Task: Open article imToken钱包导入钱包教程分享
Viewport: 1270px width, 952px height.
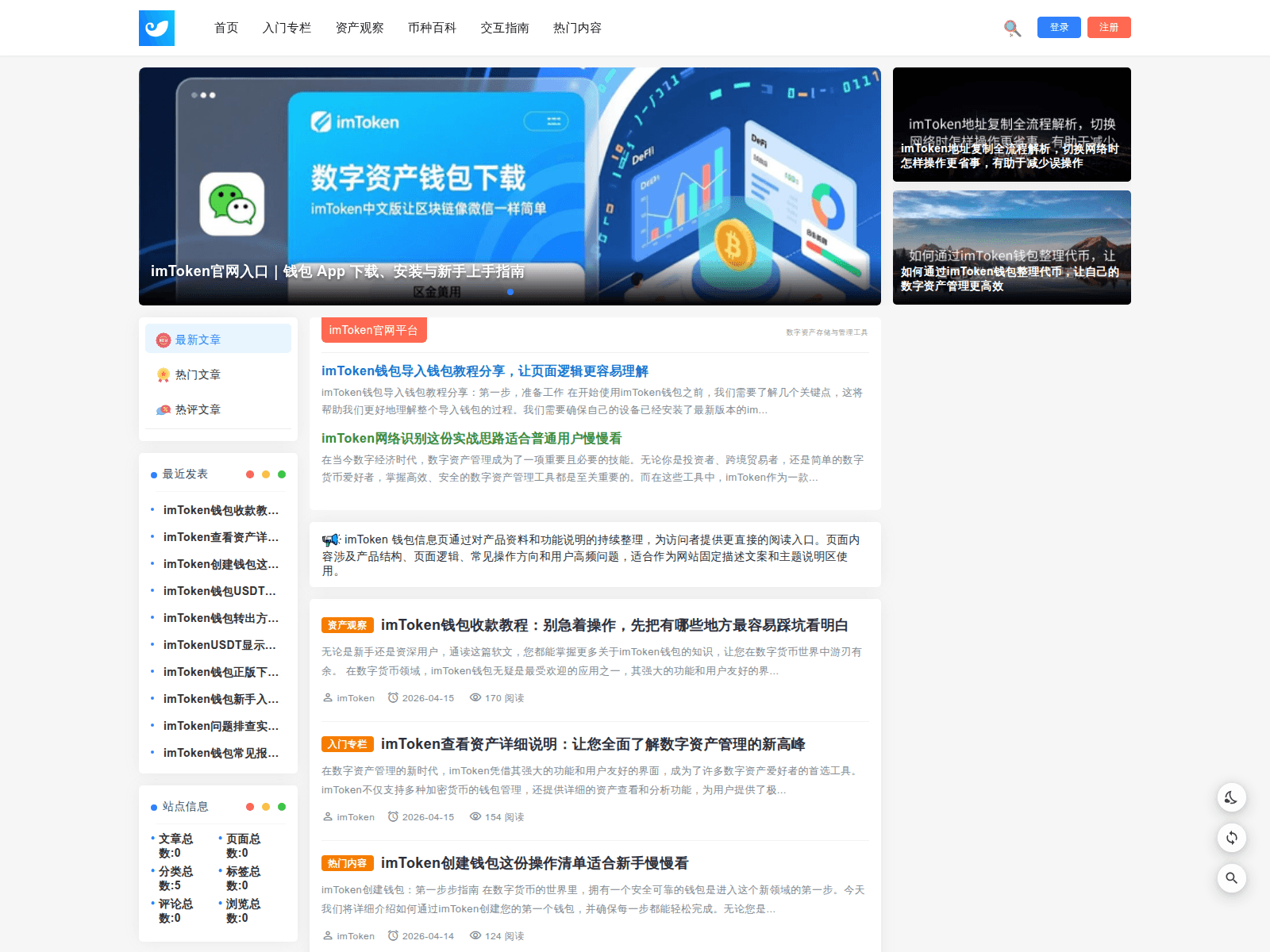Action: 484,371
